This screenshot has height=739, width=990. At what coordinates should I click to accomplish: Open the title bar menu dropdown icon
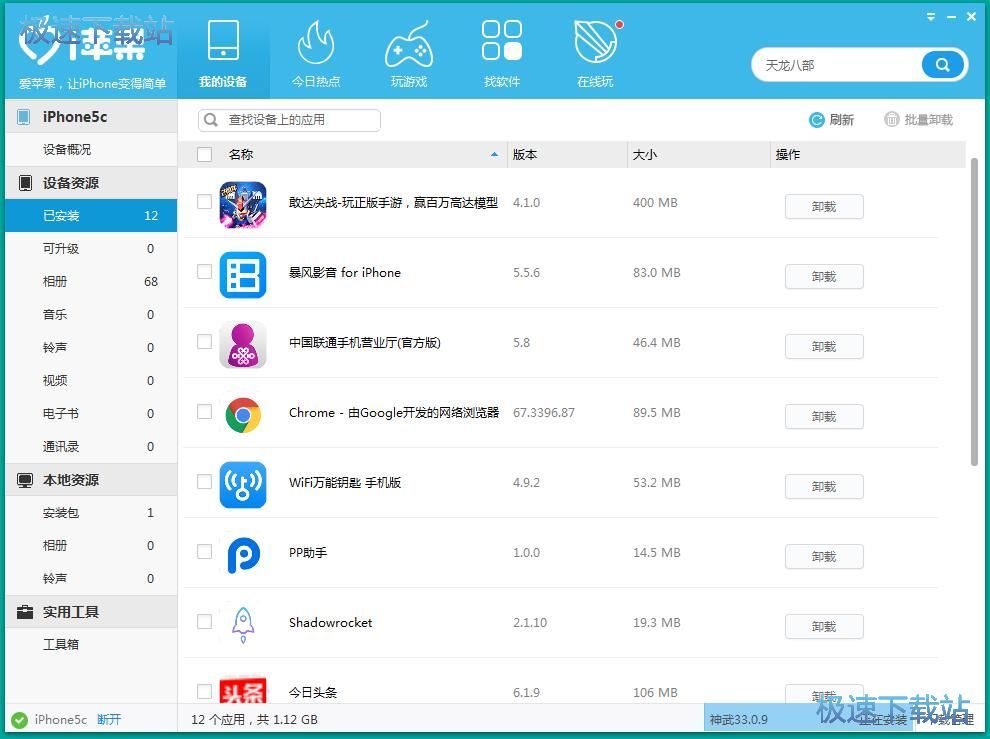tap(931, 17)
